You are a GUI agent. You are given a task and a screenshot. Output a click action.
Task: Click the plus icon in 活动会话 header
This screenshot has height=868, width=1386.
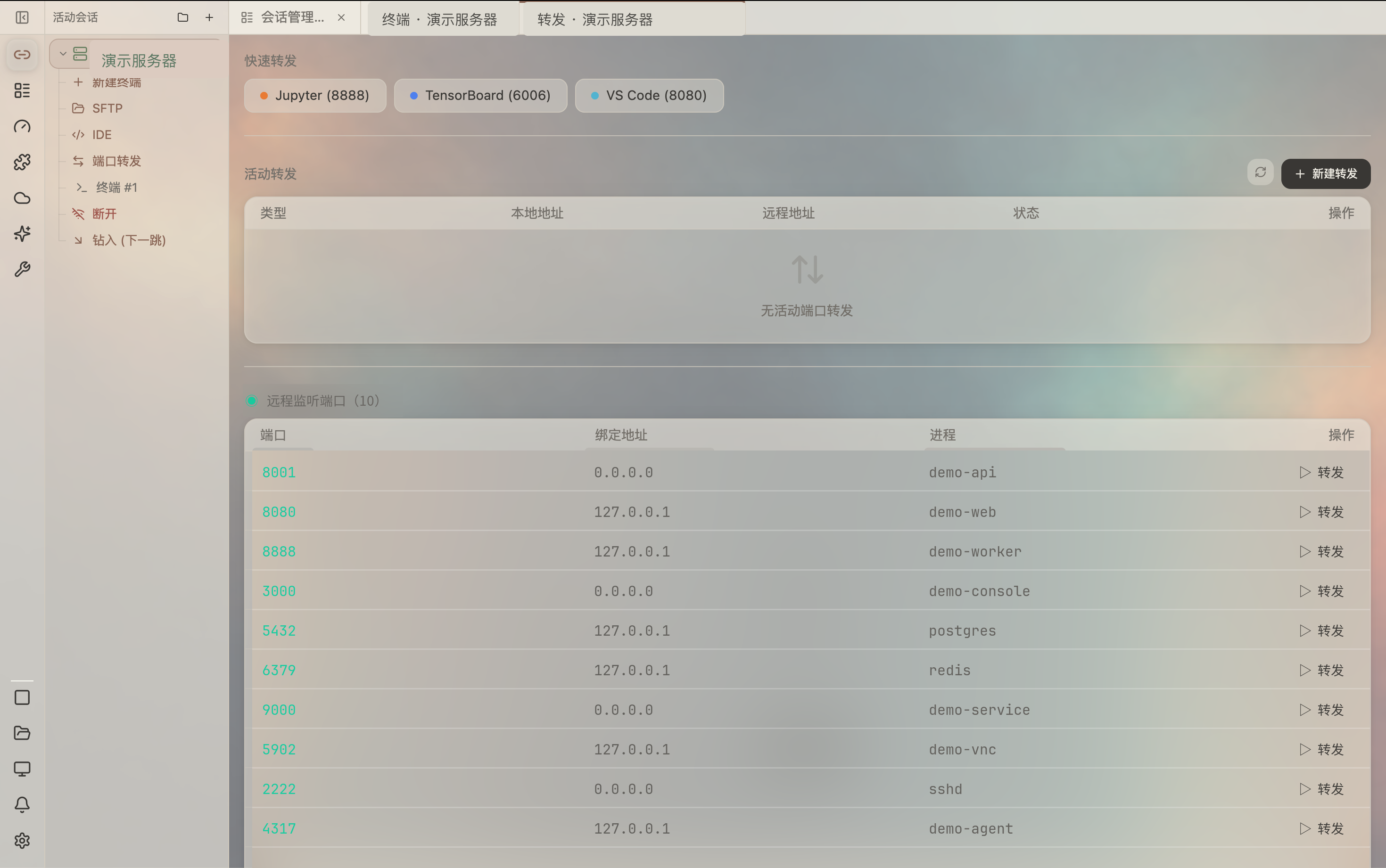(x=209, y=18)
